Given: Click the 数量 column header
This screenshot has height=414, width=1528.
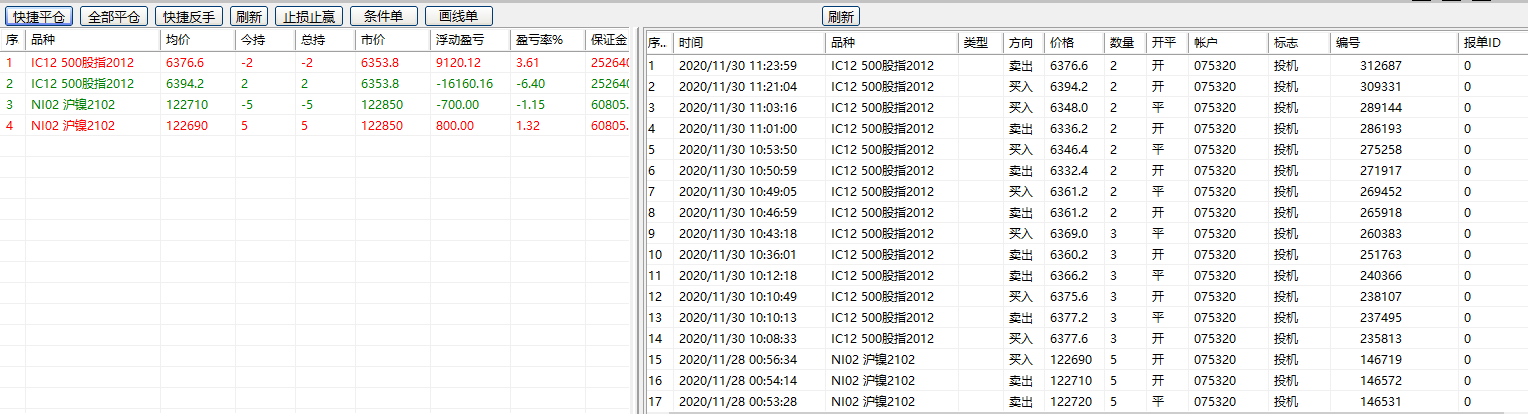Looking at the screenshot, I should click(1126, 43).
